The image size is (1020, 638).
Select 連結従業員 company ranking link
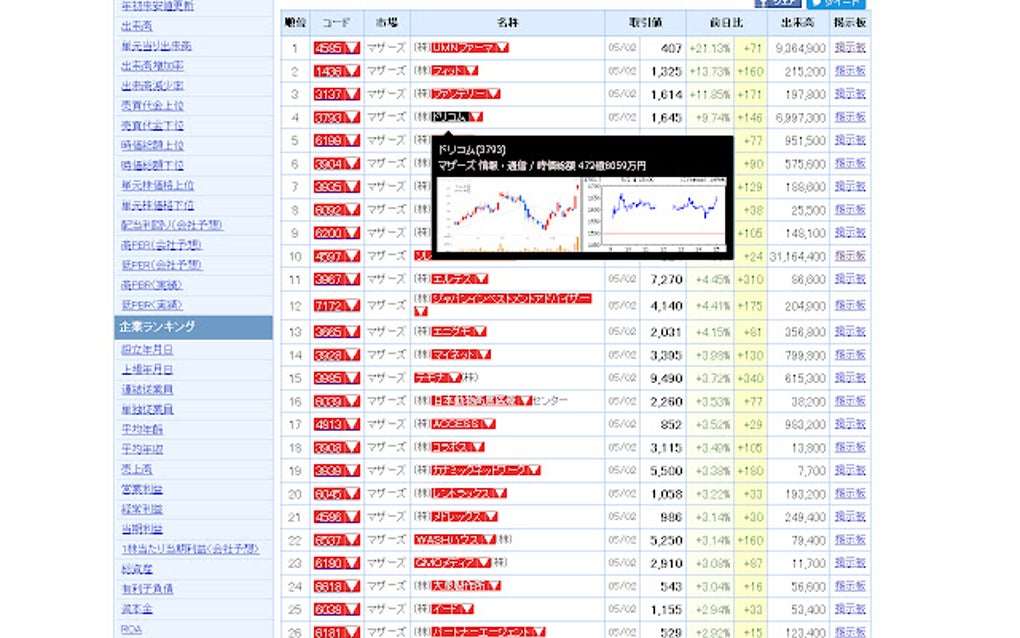pos(147,390)
